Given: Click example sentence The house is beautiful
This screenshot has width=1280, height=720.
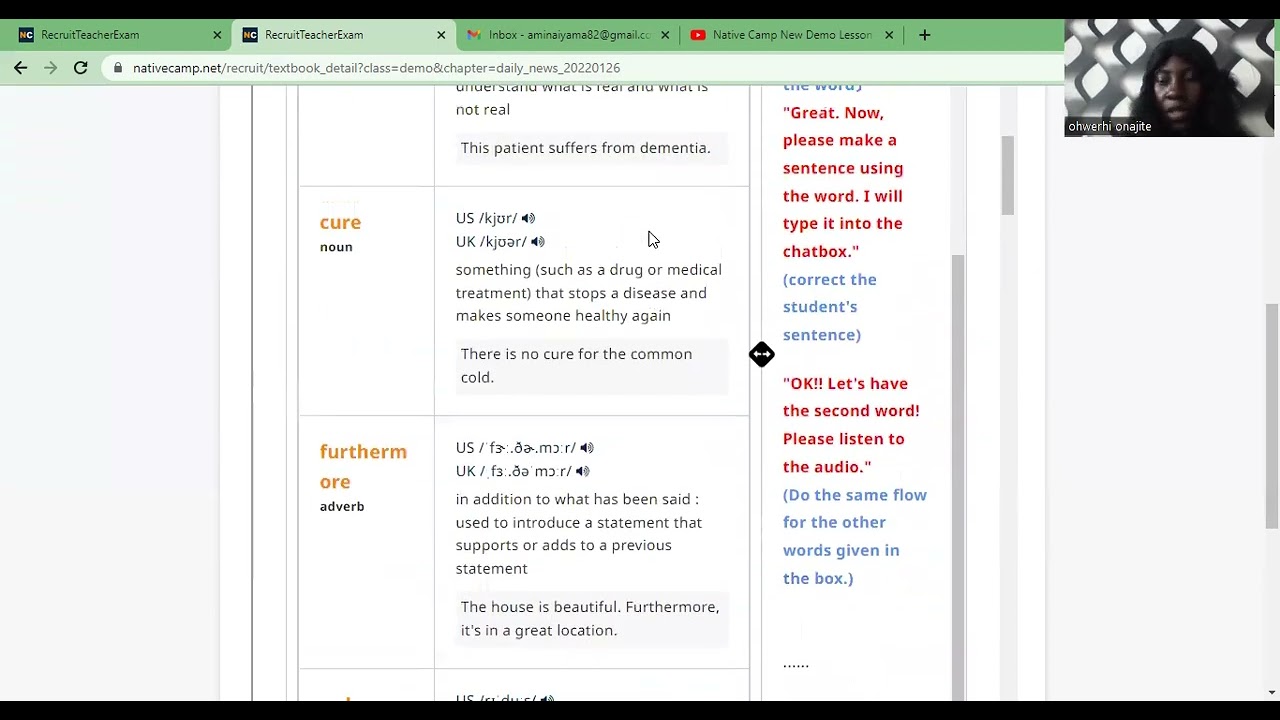Looking at the screenshot, I should coord(590,618).
